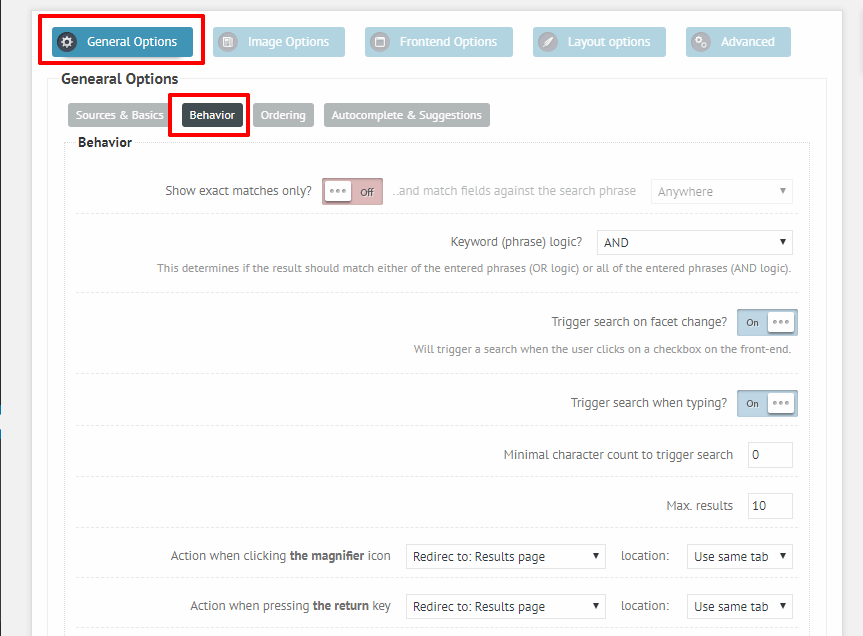
Task: Switch to the Sources & Basics sub-tab
Action: click(x=118, y=114)
